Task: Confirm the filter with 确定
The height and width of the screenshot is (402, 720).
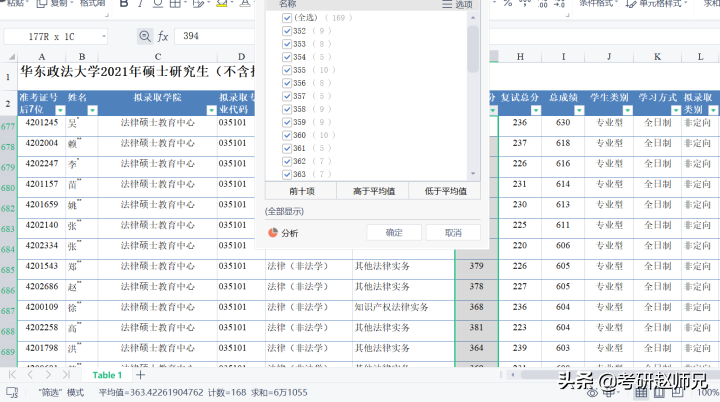Action: 394,232
